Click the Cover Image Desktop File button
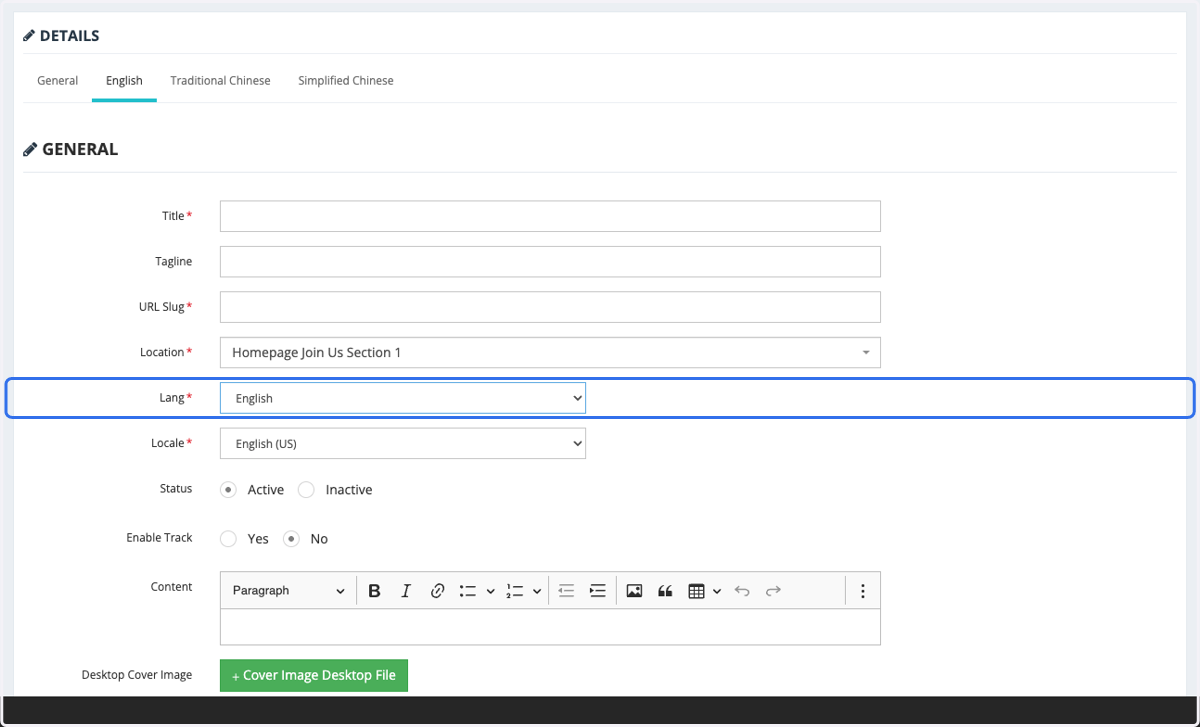This screenshot has width=1200, height=727. [314, 675]
